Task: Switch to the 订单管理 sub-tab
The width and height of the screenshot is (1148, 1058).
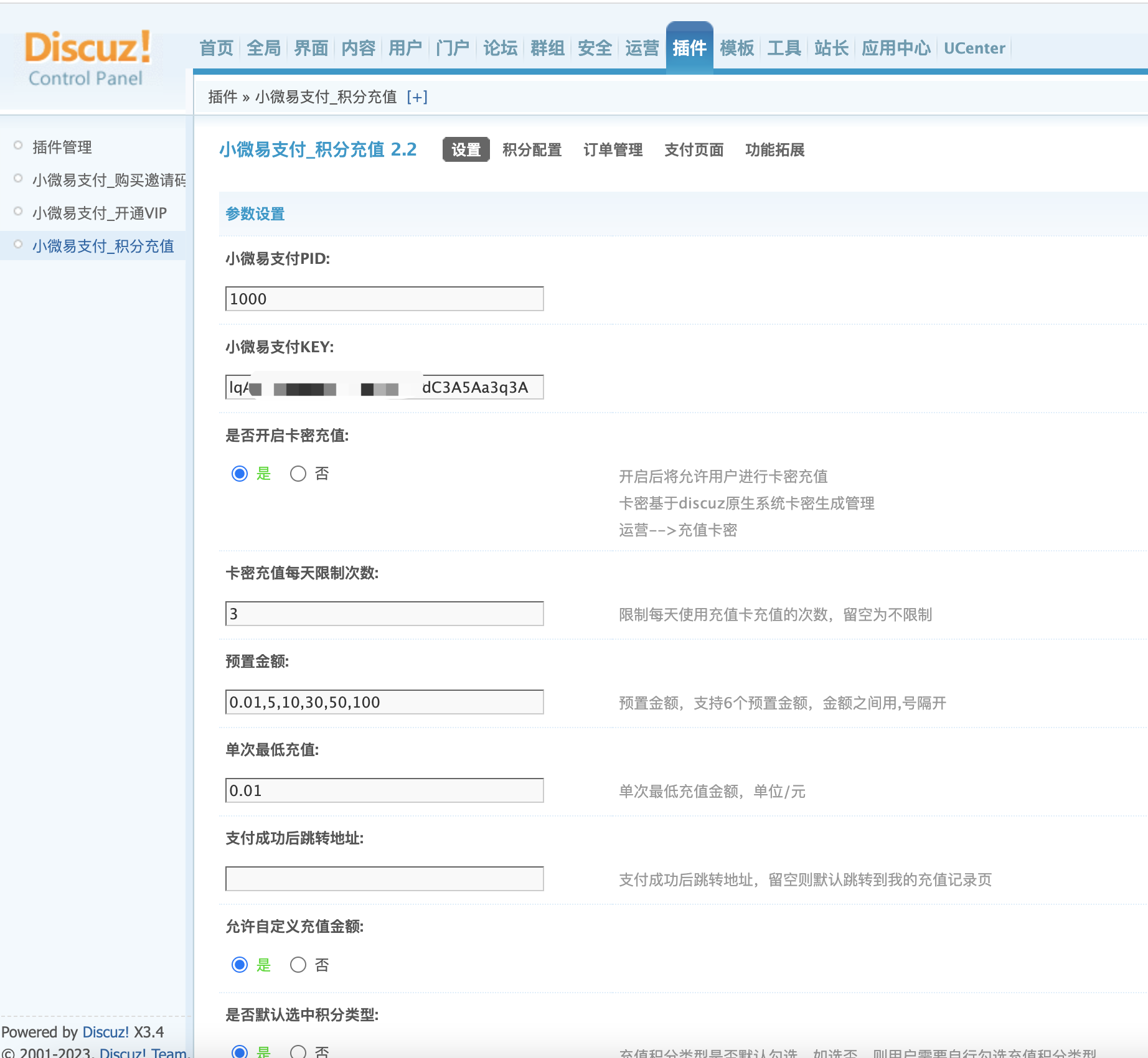Action: (x=613, y=149)
